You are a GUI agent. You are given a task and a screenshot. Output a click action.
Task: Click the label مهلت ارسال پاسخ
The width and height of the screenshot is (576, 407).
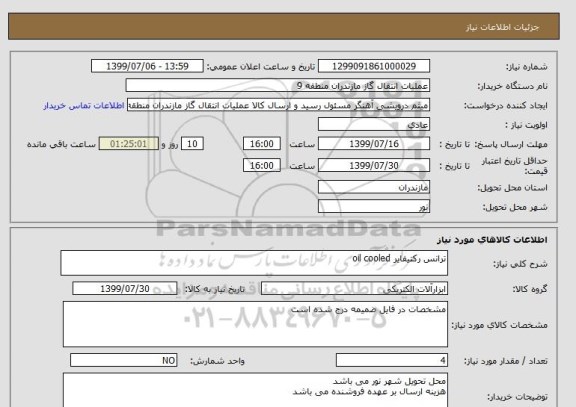511,144
